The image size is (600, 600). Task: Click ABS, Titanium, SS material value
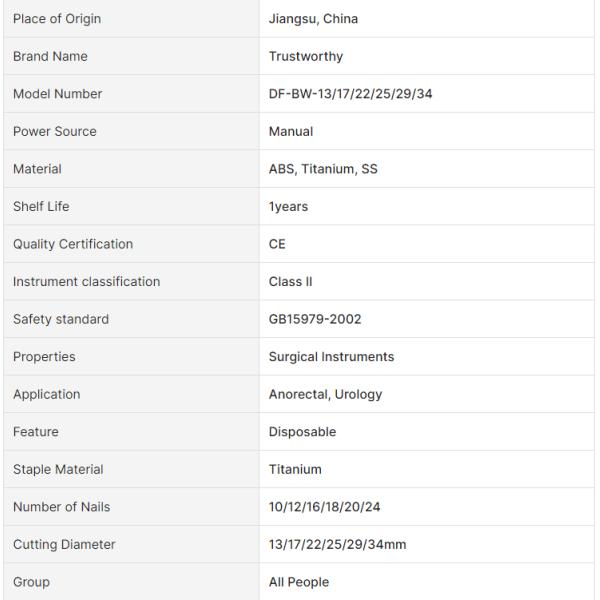tap(323, 169)
